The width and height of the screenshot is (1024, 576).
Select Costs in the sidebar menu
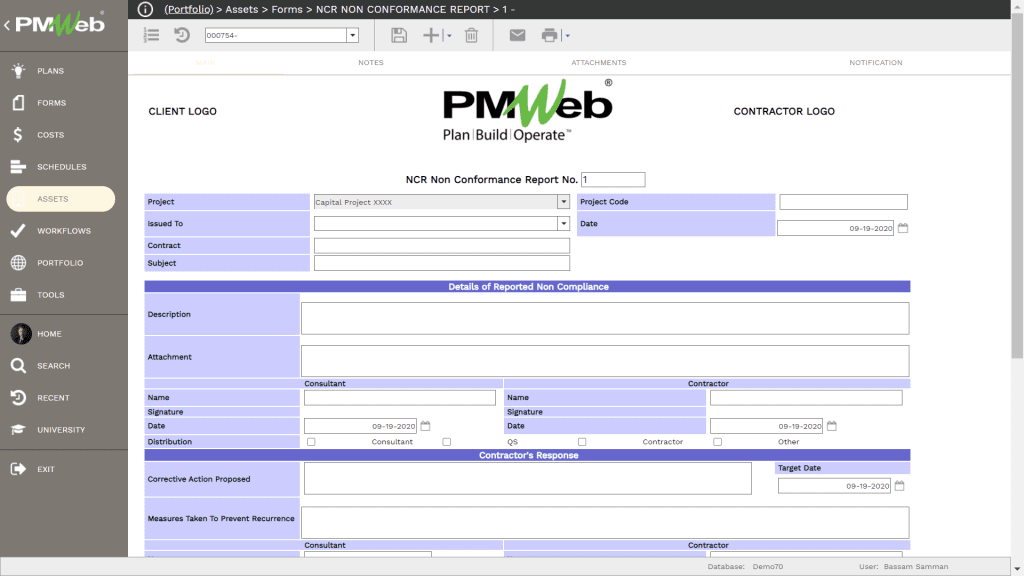click(50, 135)
